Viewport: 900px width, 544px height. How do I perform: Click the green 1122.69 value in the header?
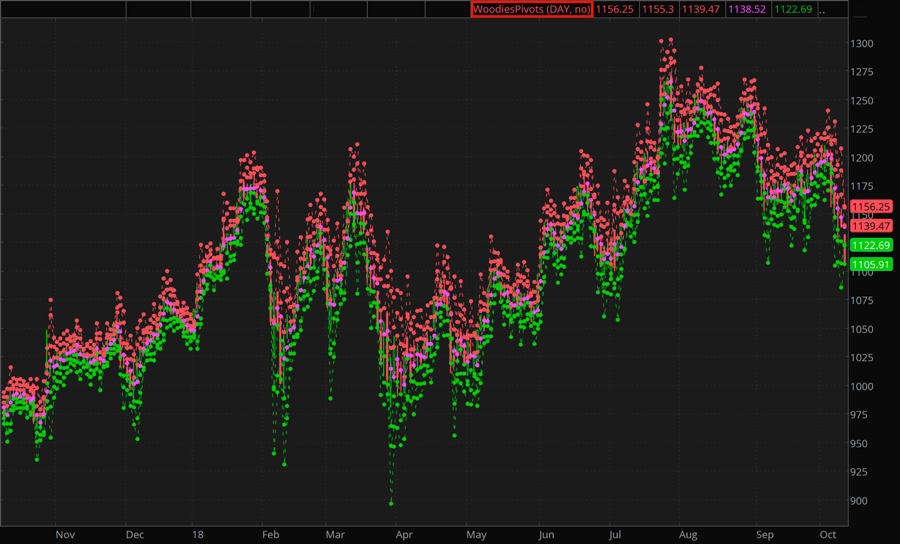coord(792,9)
